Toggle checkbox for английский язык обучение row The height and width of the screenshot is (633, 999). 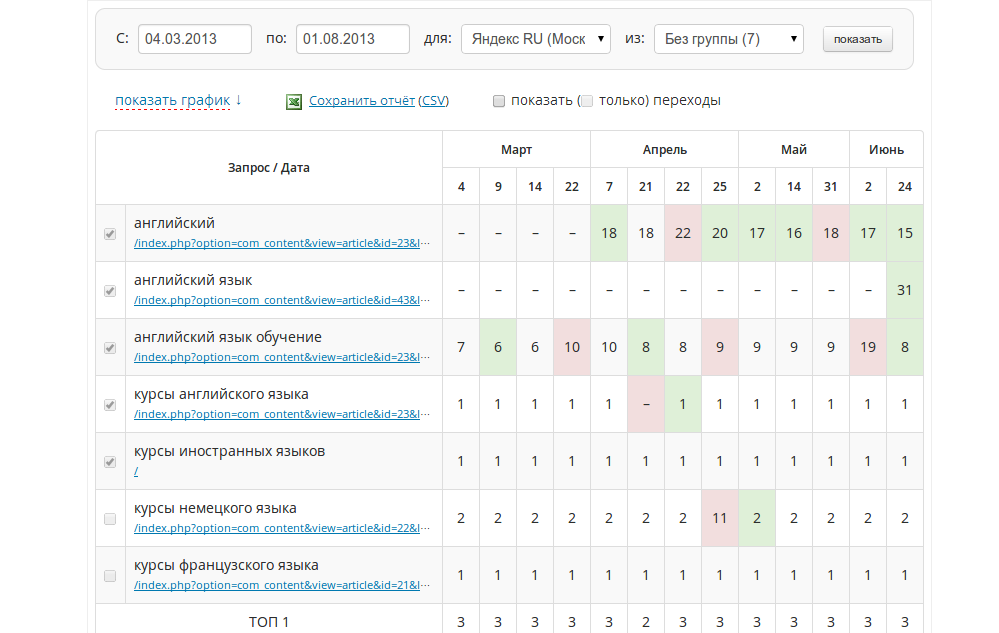[110, 348]
